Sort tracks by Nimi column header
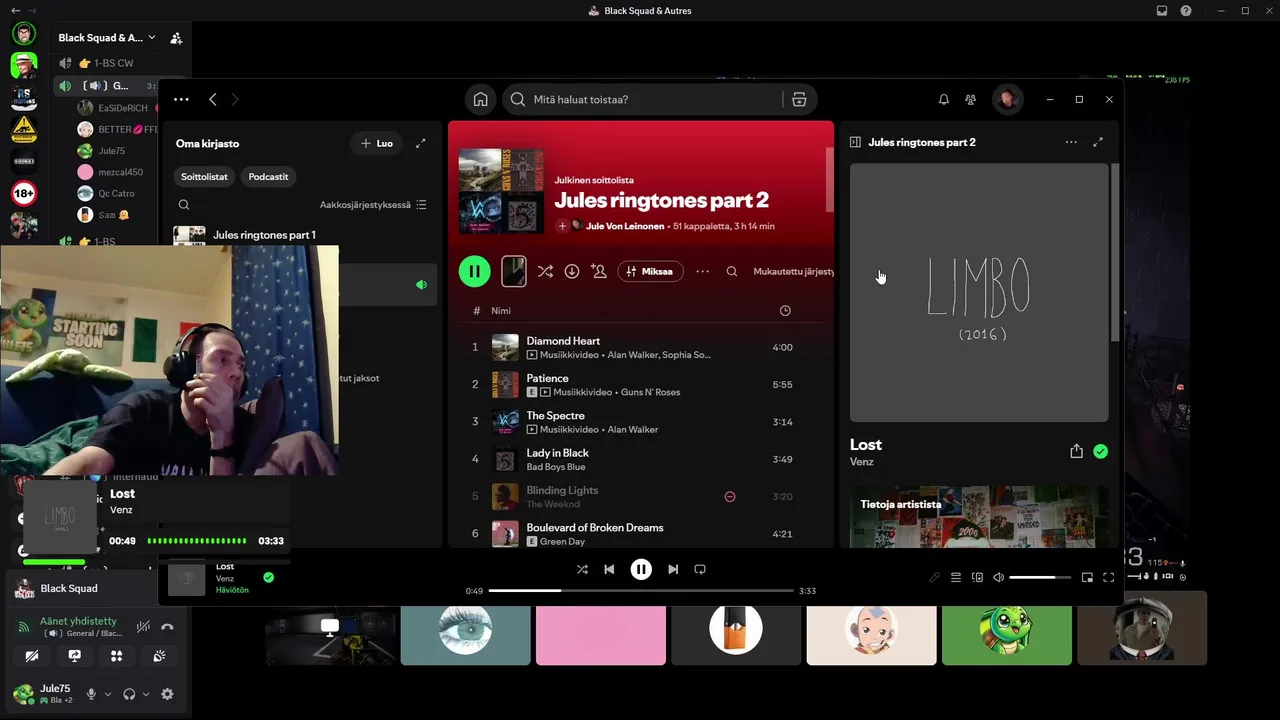This screenshot has width=1280, height=720. (501, 311)
